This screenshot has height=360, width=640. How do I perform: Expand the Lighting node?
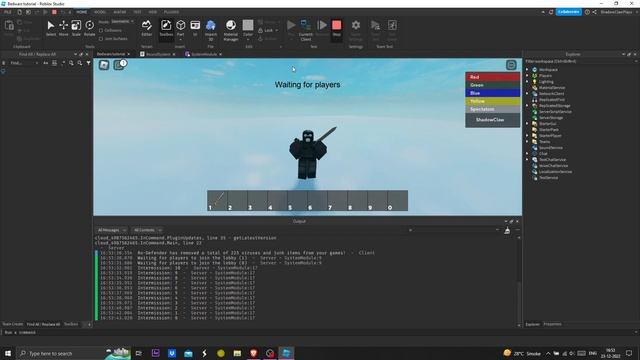click(527, 82)
